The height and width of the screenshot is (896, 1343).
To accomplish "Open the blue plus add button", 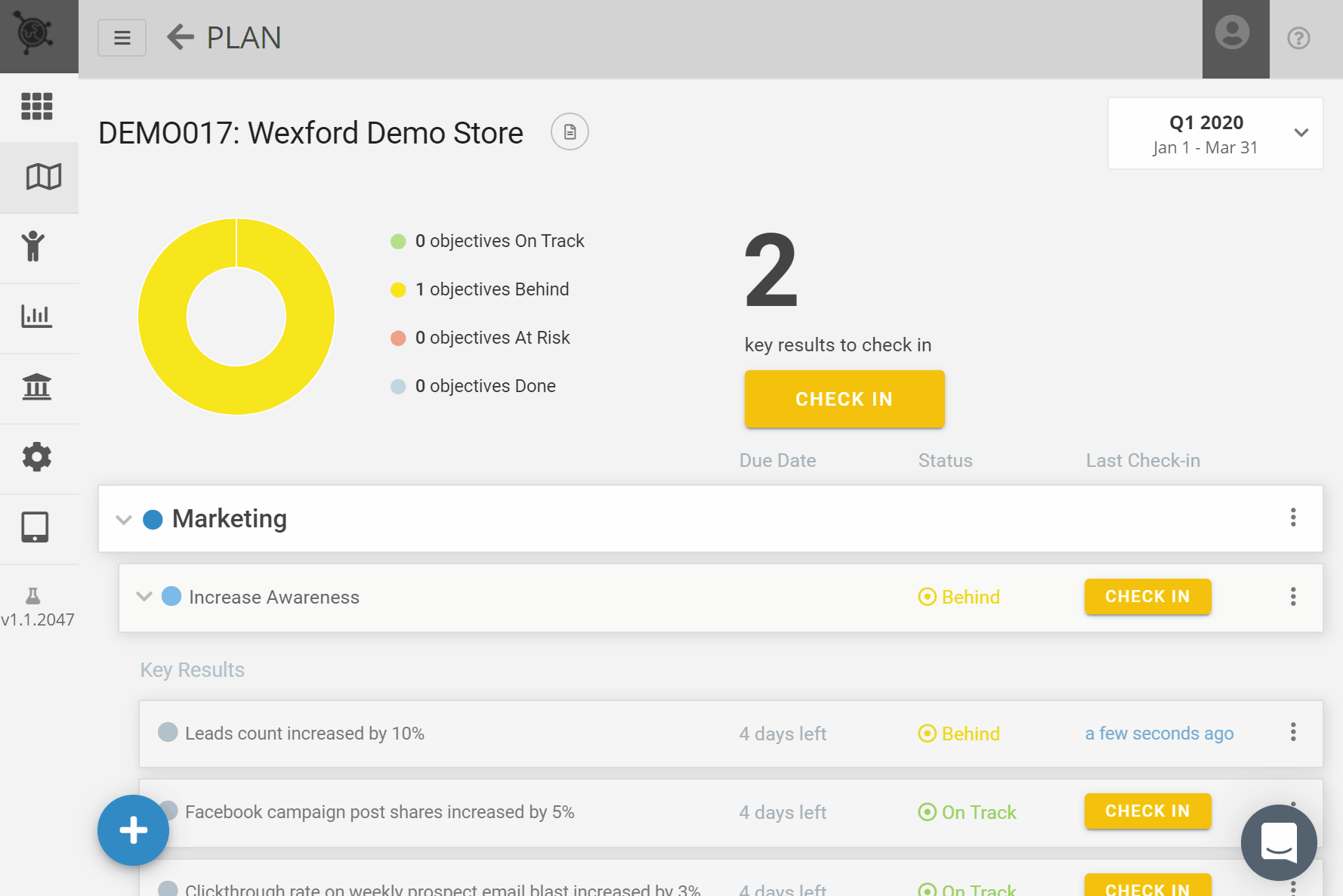I will pyautogui.click(x=133, y=830).
